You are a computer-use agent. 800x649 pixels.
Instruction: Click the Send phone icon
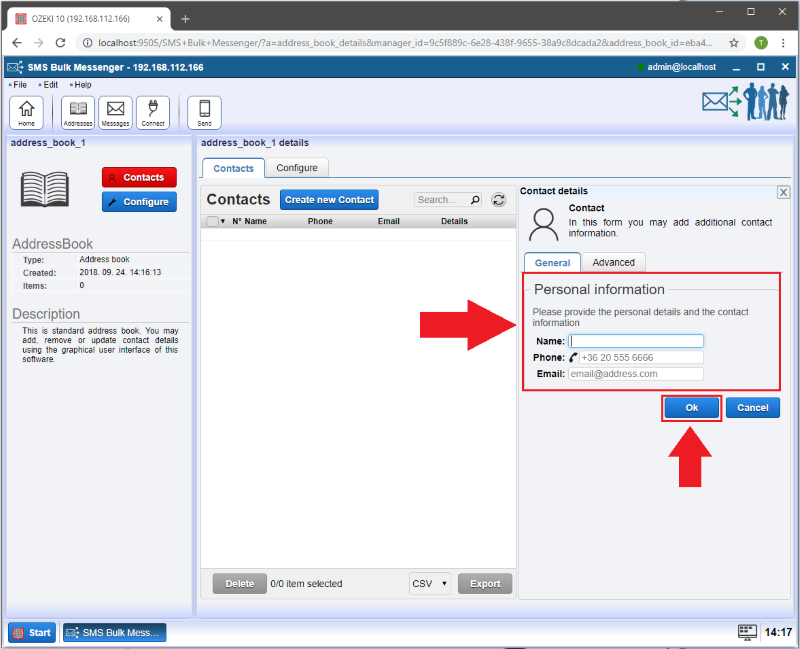click(x=204, y=112)
